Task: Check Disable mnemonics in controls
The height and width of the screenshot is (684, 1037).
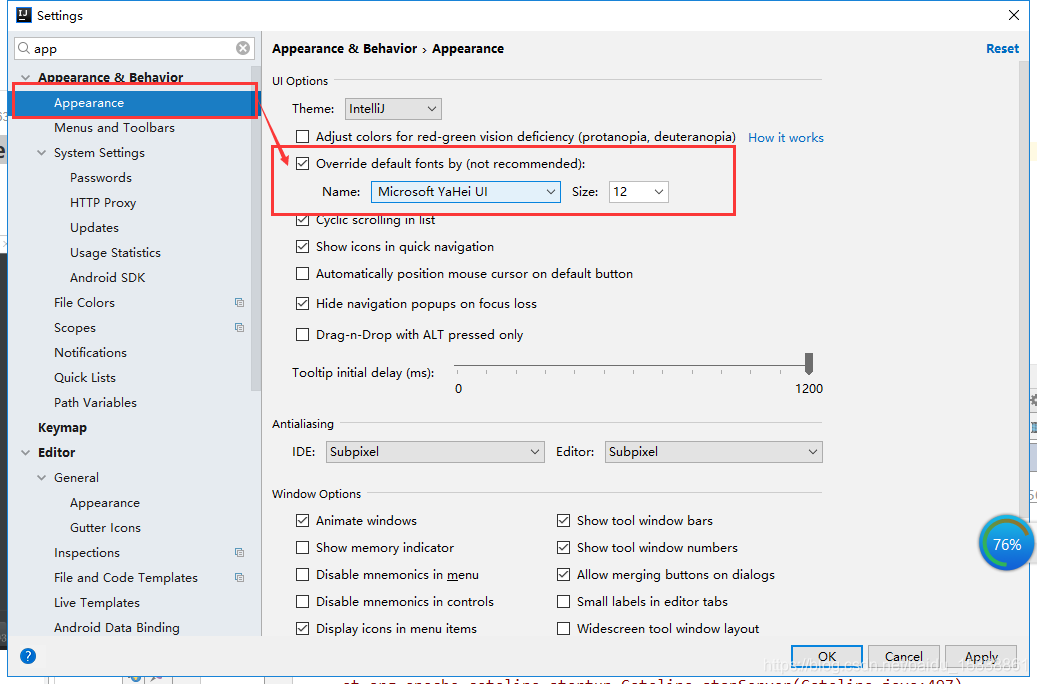Action: tap(302, 601)
